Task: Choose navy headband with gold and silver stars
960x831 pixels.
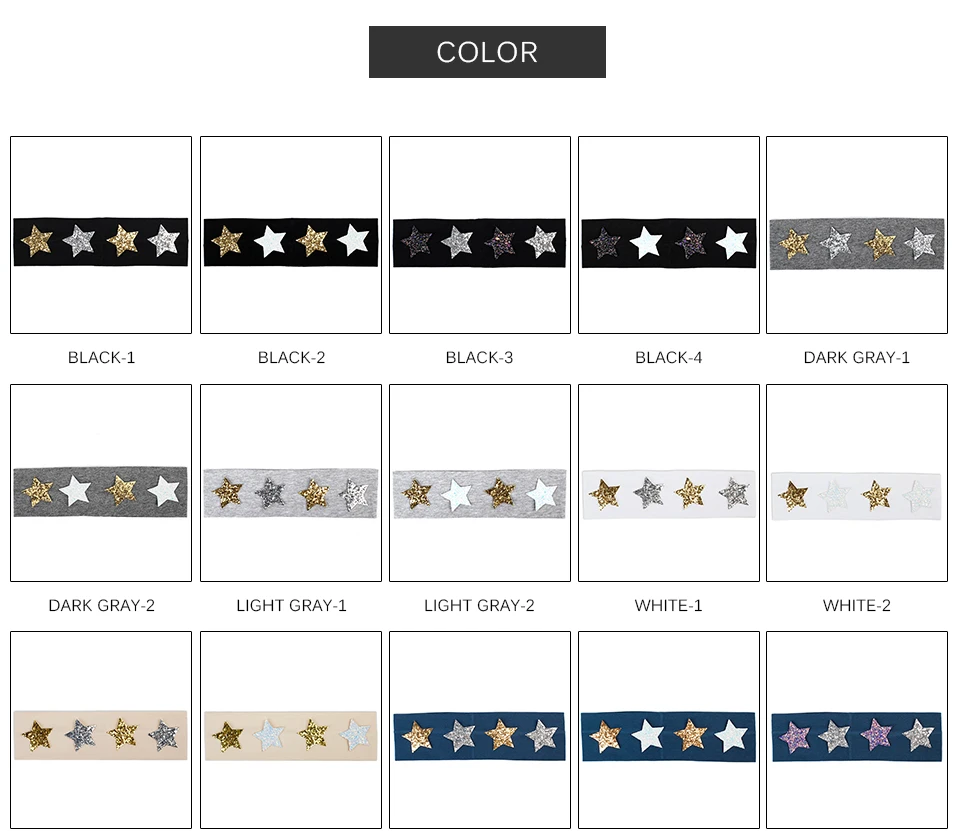Action: pos(480,730)
